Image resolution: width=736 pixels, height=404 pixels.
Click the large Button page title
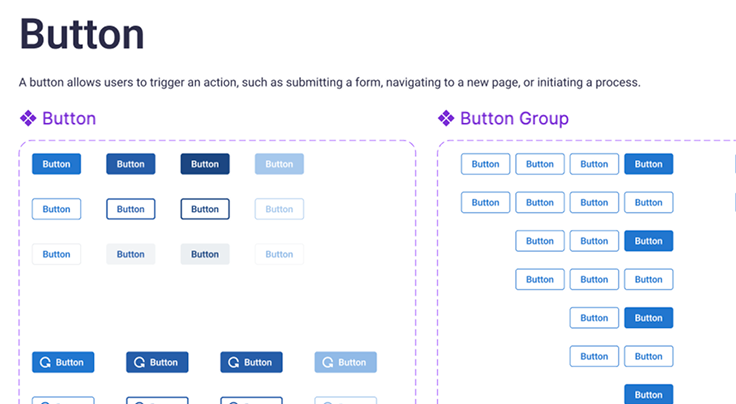tap(82, 34)
